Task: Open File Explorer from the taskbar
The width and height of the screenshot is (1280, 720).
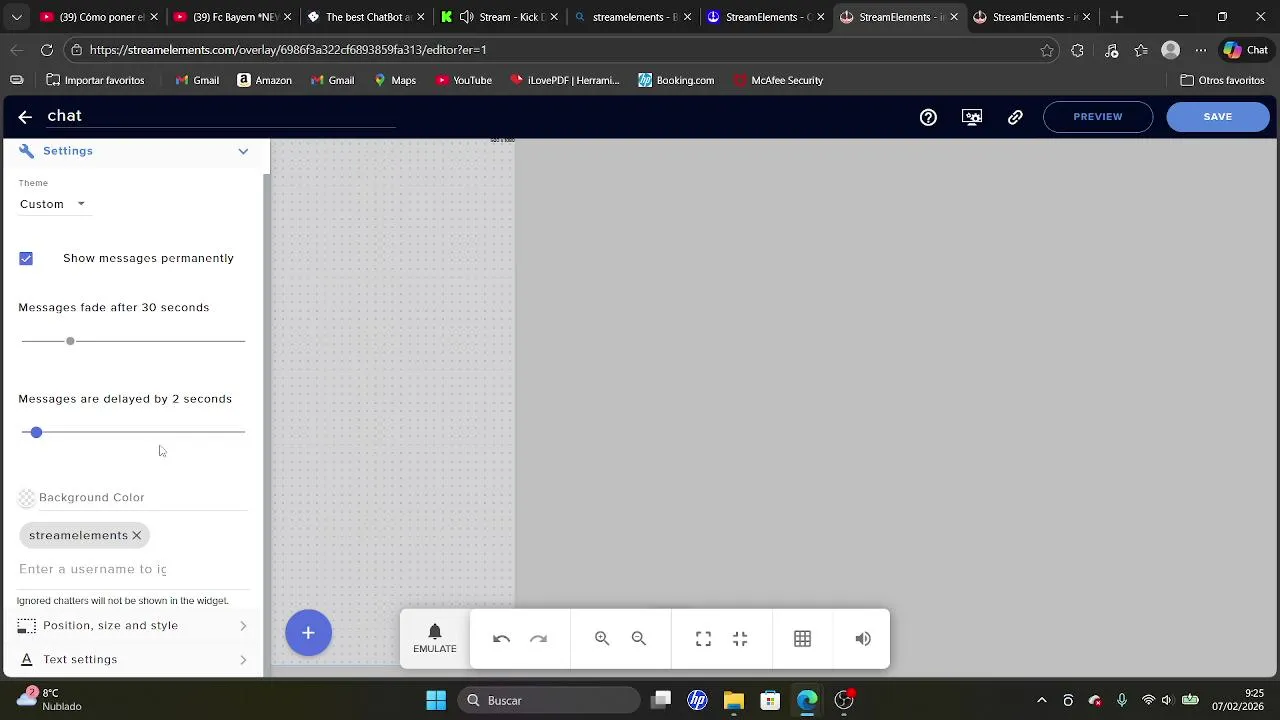Action: click(x=734, y=701)
